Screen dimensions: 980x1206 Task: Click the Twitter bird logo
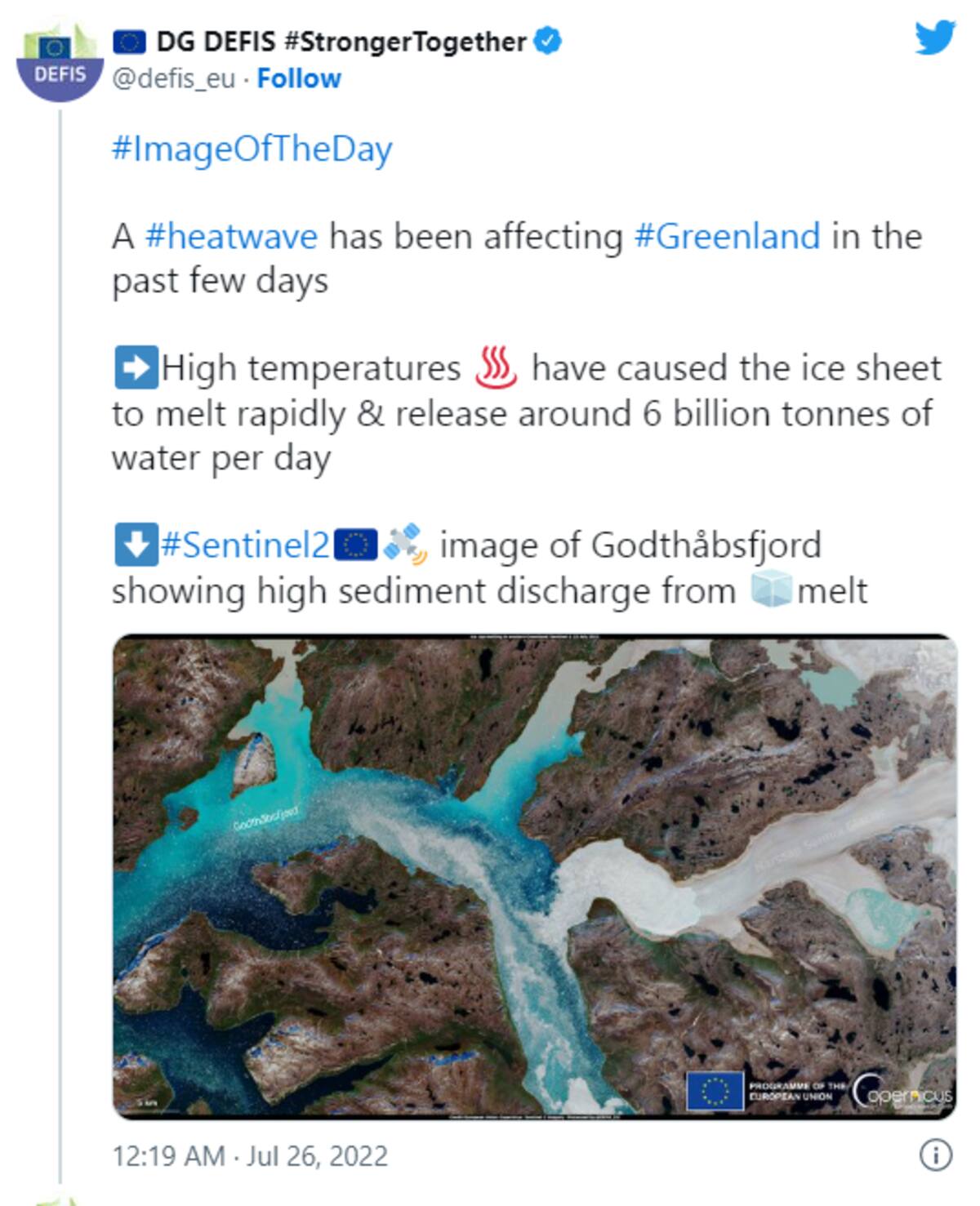pyautogui.click(x=935, y=38)
